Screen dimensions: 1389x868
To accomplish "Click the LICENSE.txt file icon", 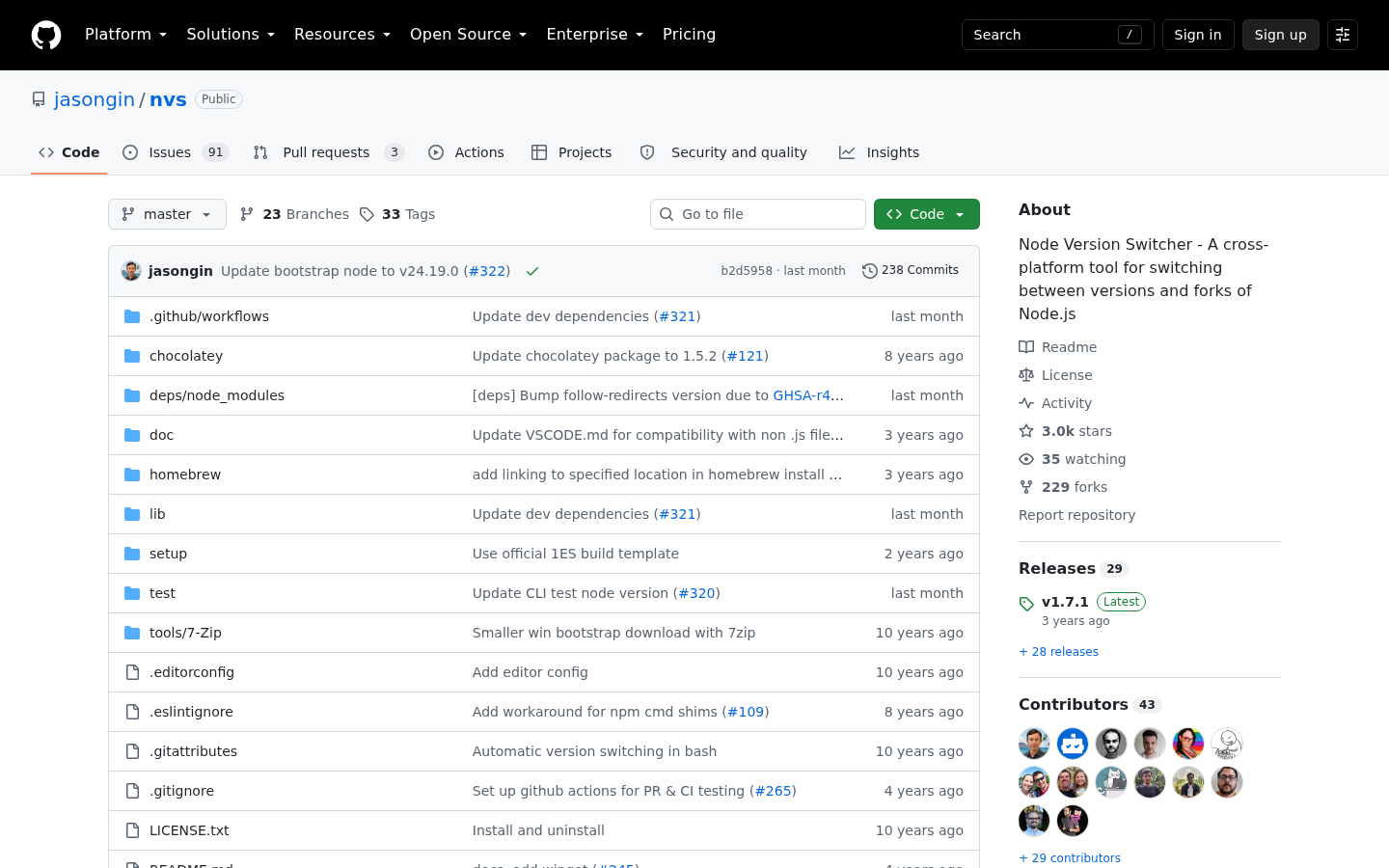I will click(x=132, y=830).
